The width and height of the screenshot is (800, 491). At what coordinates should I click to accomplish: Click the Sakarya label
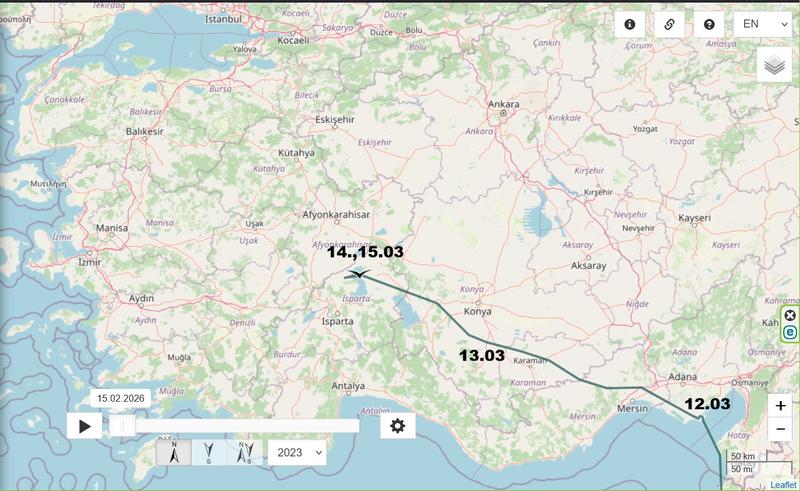pos(337,28)
